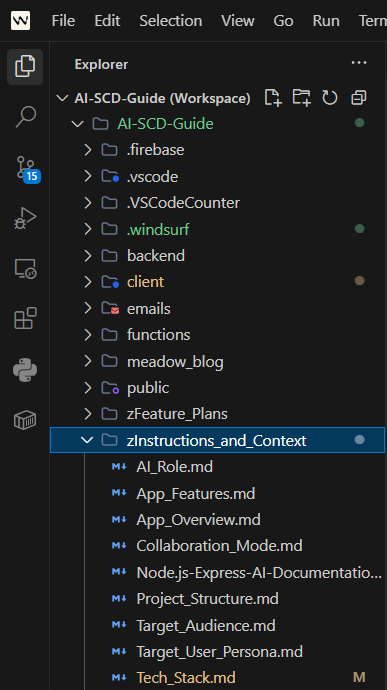The image size is (387, 690).
Task: Click the functions folder icon
Action: (109, 335)
